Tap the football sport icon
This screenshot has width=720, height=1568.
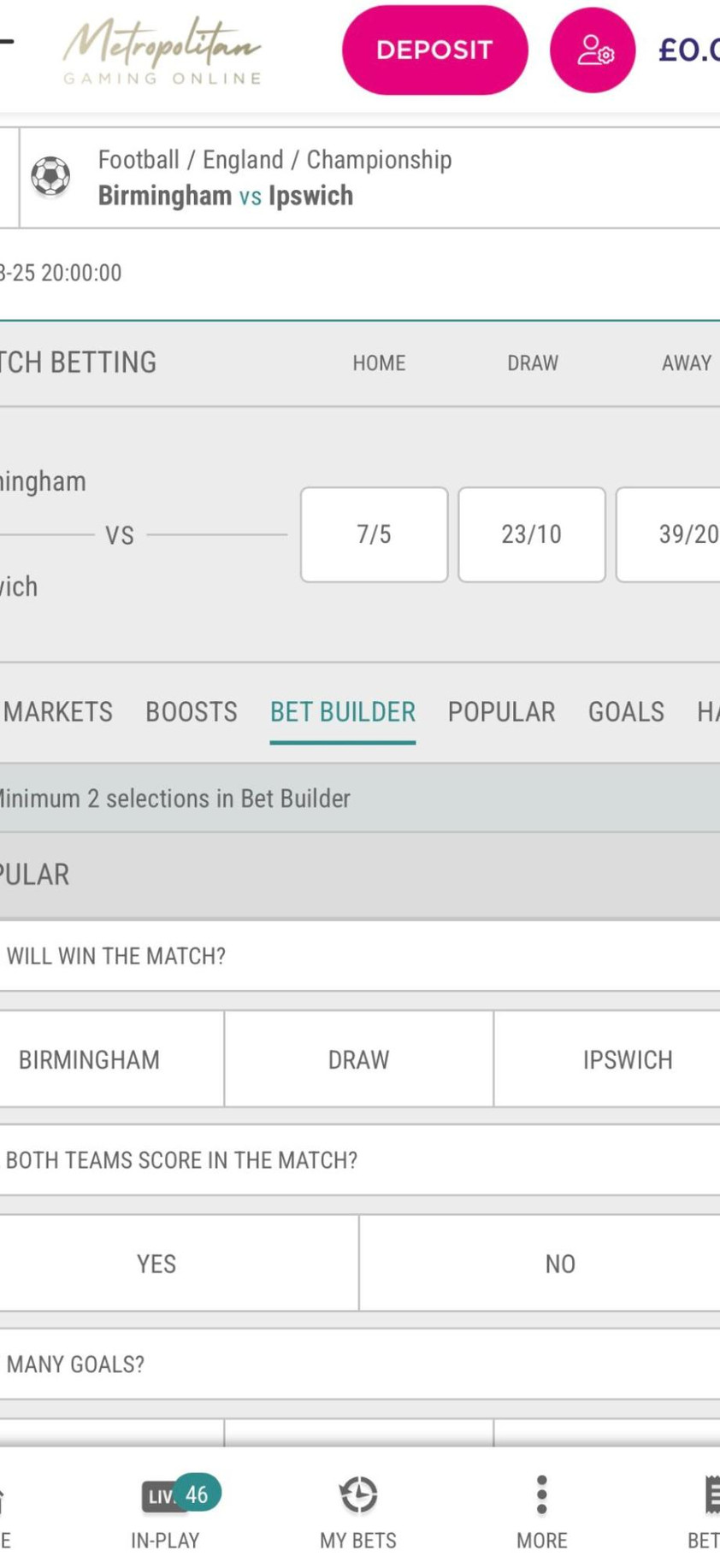coord(50,177)
